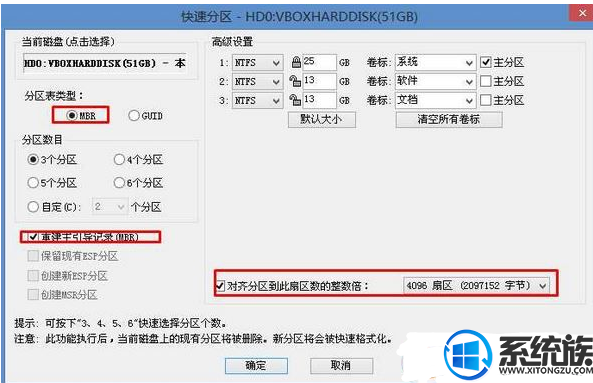Toggle the unlock icon for partition 3 size
Screen dimensions: 593x383
coord(295,100)
